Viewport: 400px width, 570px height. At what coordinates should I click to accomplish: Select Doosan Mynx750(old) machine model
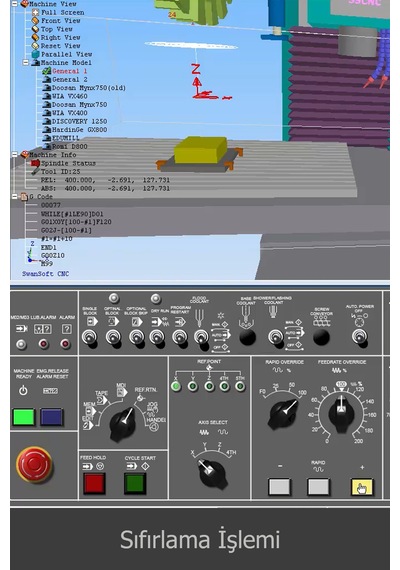[89, 88]
